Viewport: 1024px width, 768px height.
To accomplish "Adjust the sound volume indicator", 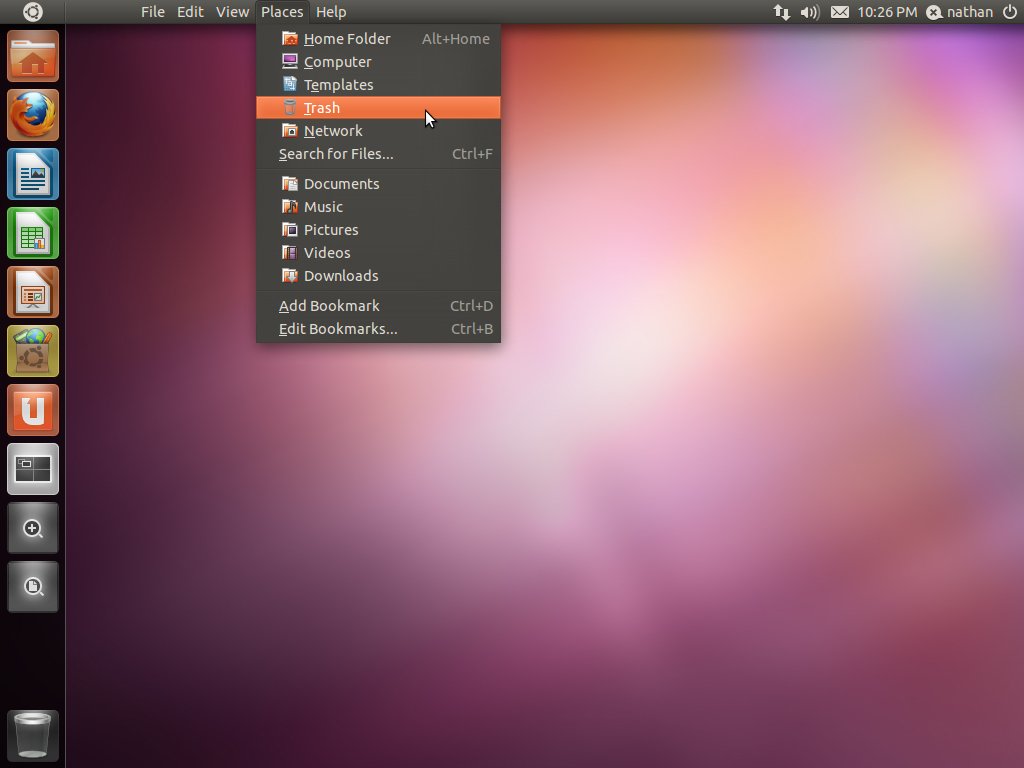I will 810,12.
